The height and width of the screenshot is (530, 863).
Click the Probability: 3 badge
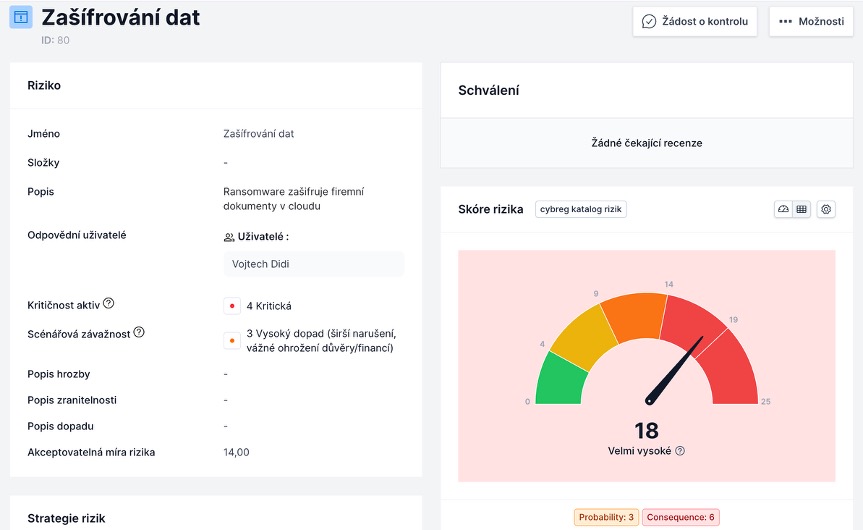(605, 517)
